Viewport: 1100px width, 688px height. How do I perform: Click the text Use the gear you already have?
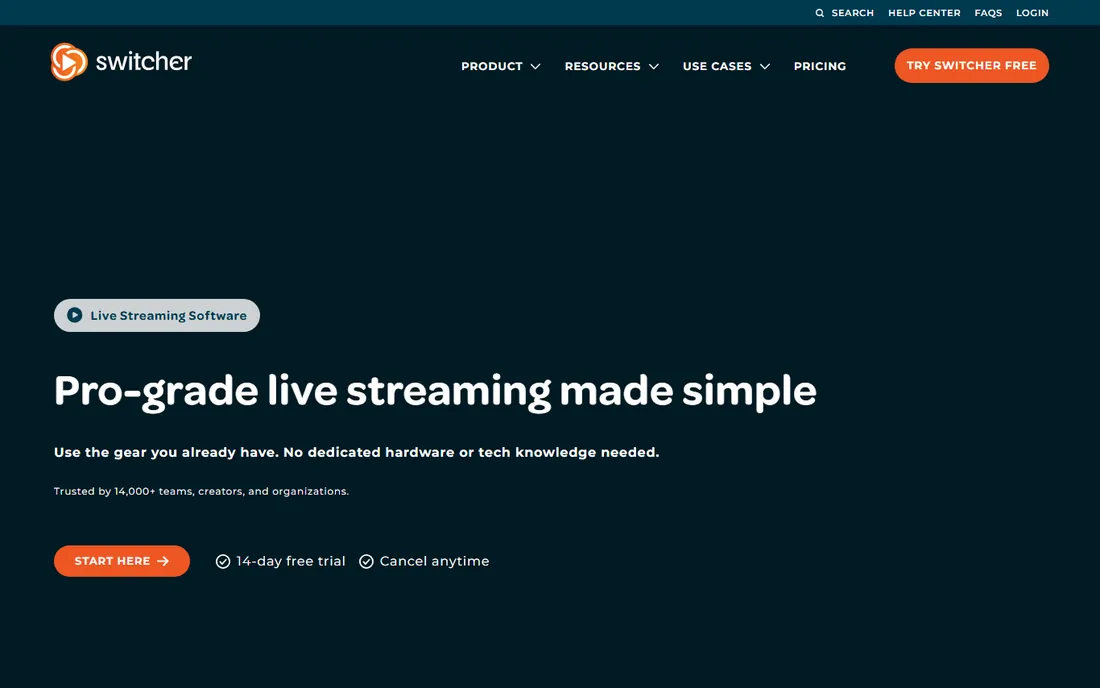point(166,452)
